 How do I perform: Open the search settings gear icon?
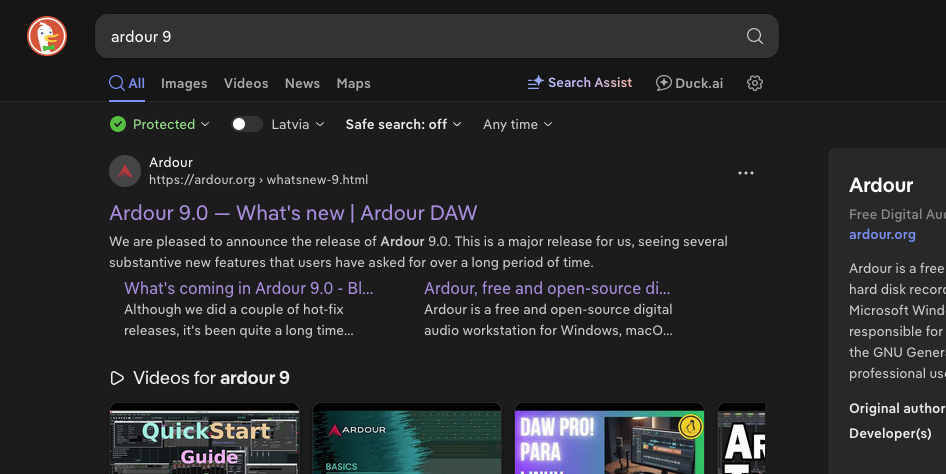[x=755, y=83]
